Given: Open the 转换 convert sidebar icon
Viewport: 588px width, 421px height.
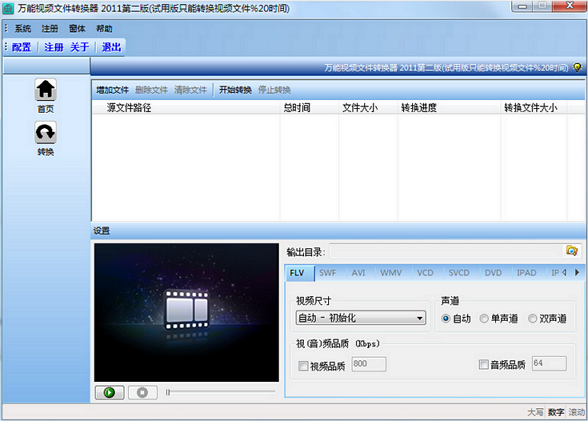Looking at the screenshot, I should [x=45, y=132].
